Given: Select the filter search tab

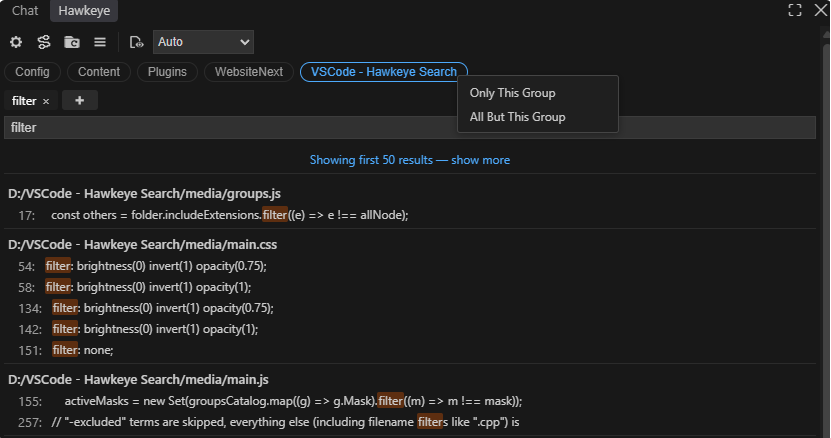Looking at the screenshot, I should point(24,101).
